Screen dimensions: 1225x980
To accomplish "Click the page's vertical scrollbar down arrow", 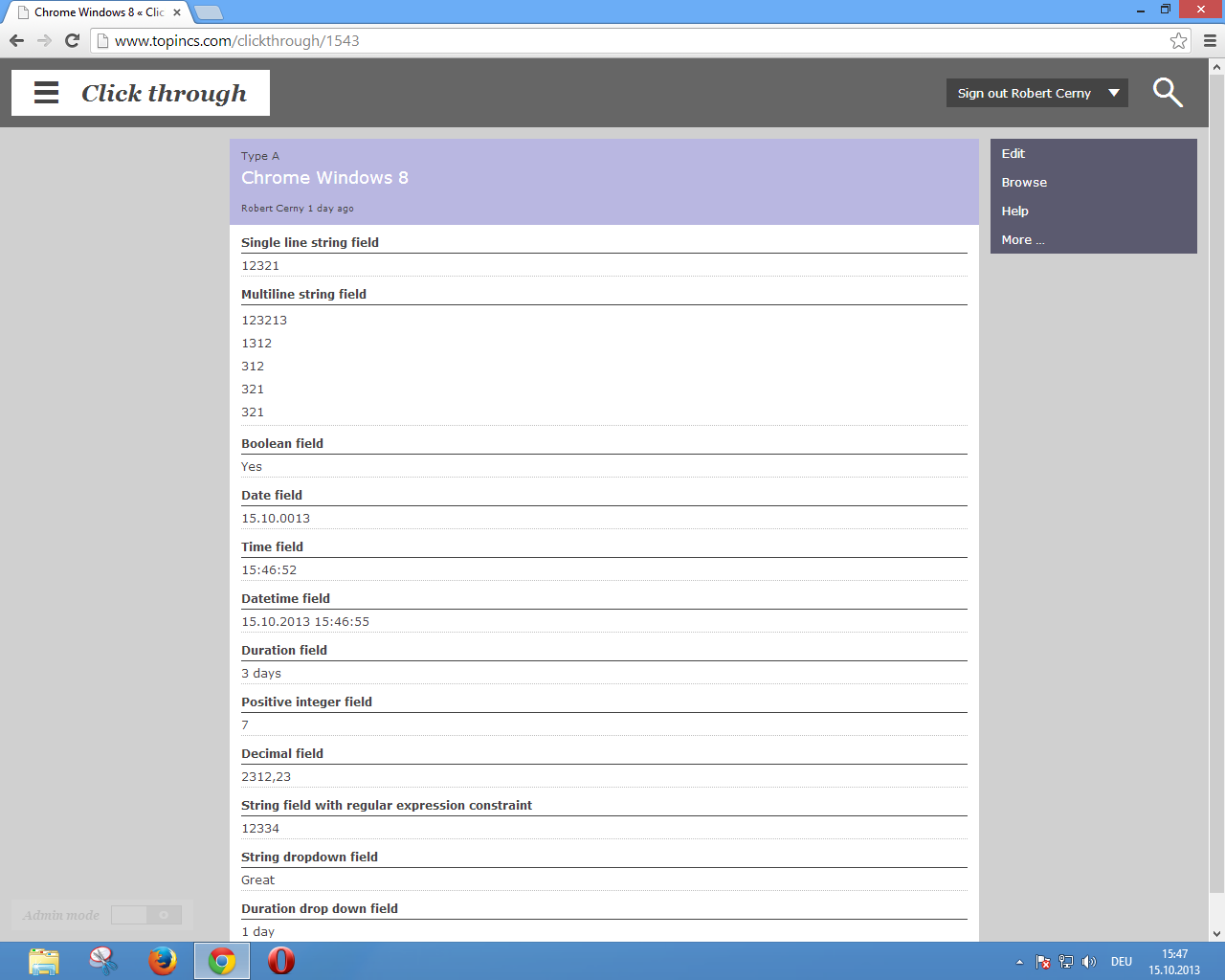I will coord(1216,933).
